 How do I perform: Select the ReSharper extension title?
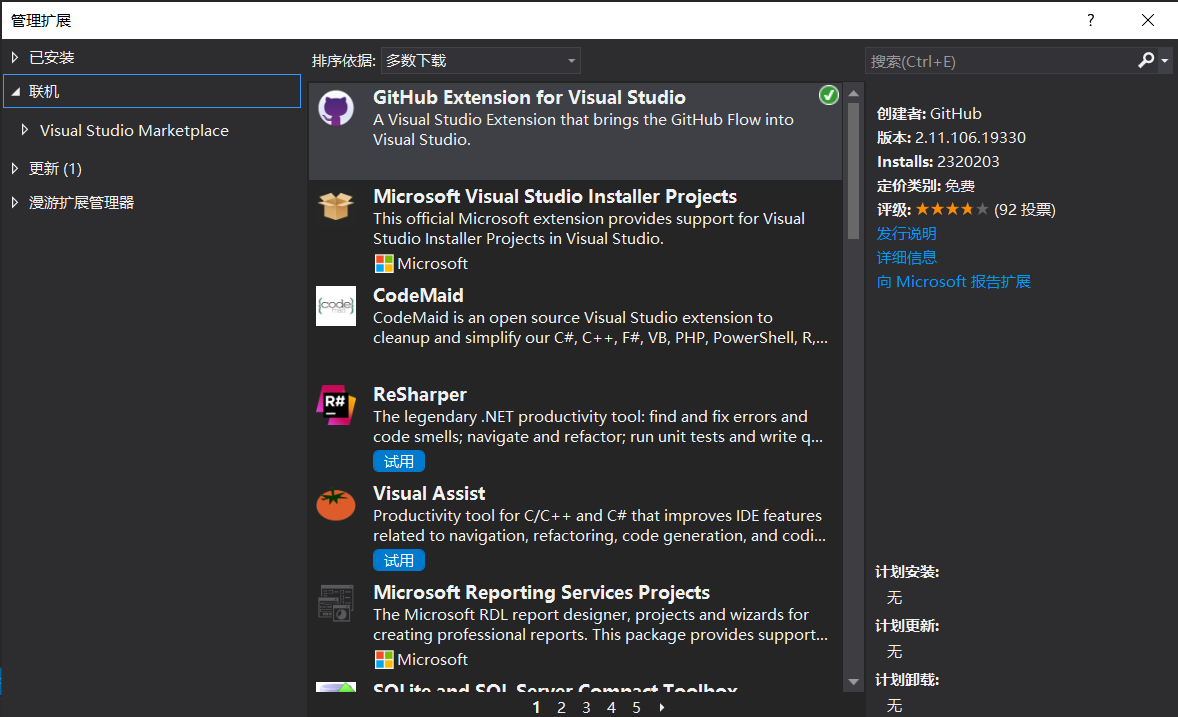(420, 395)
